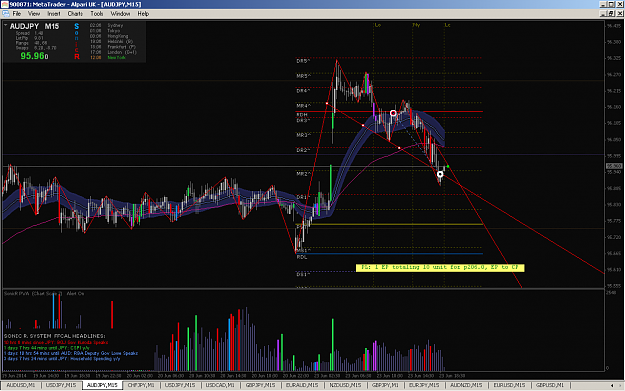625x391 pixels.
Task: Switch to the second USDJPY,M15 tab
Action: 180,385
